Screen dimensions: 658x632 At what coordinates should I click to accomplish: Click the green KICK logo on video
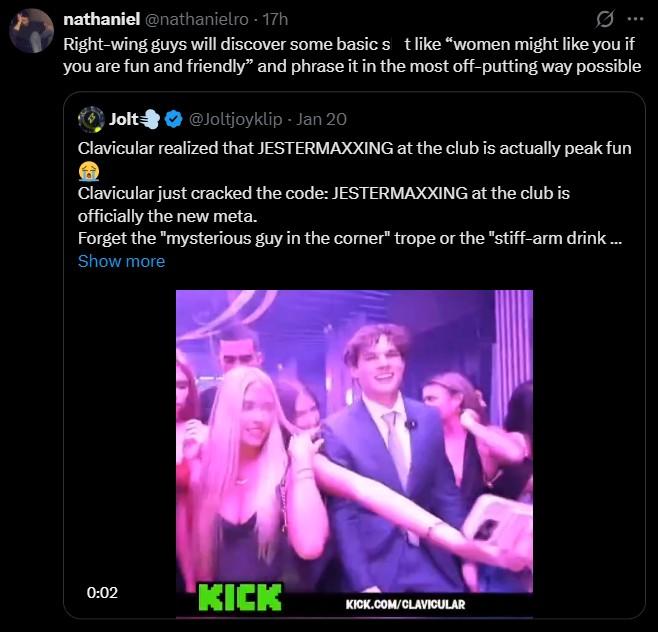tap(239, 597)
